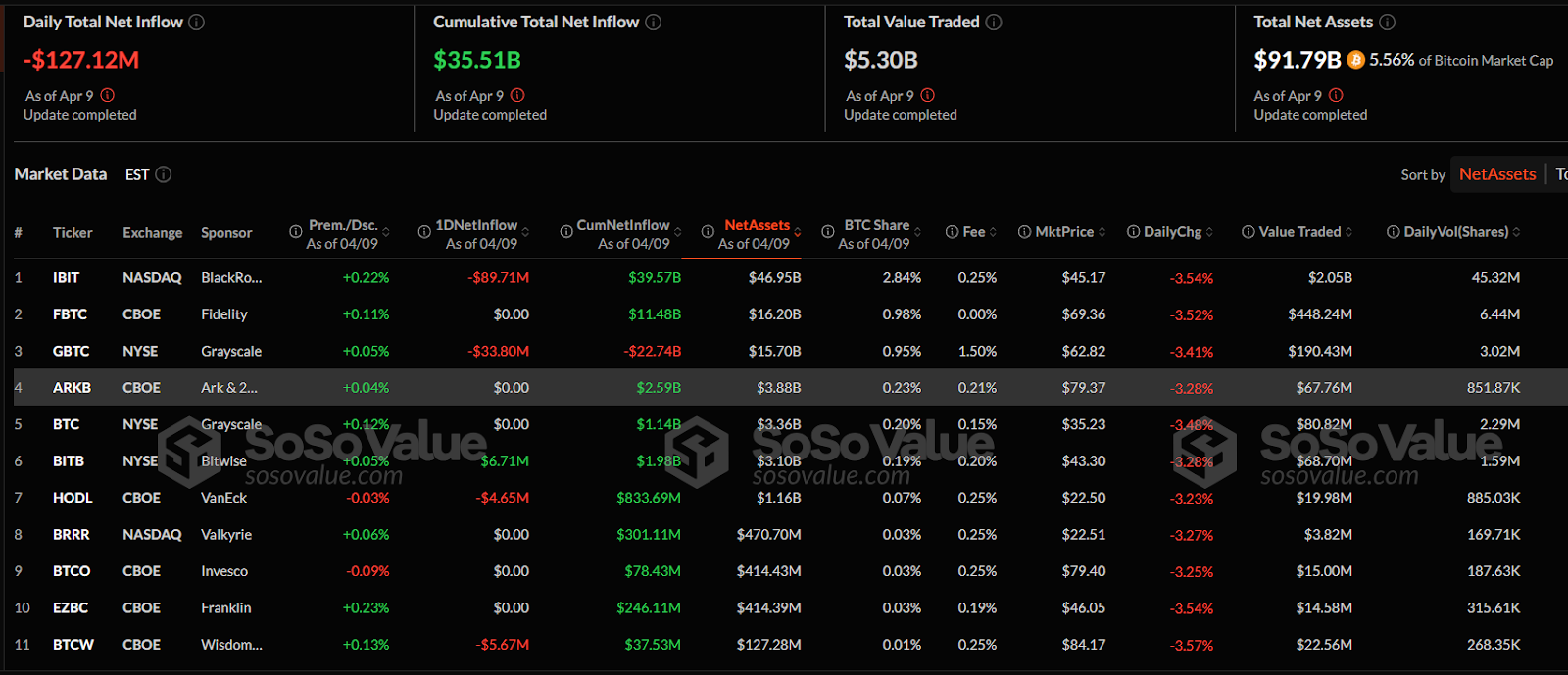Click $91.79B total net assets figure
The image size is (1568, 675).
1298,60
